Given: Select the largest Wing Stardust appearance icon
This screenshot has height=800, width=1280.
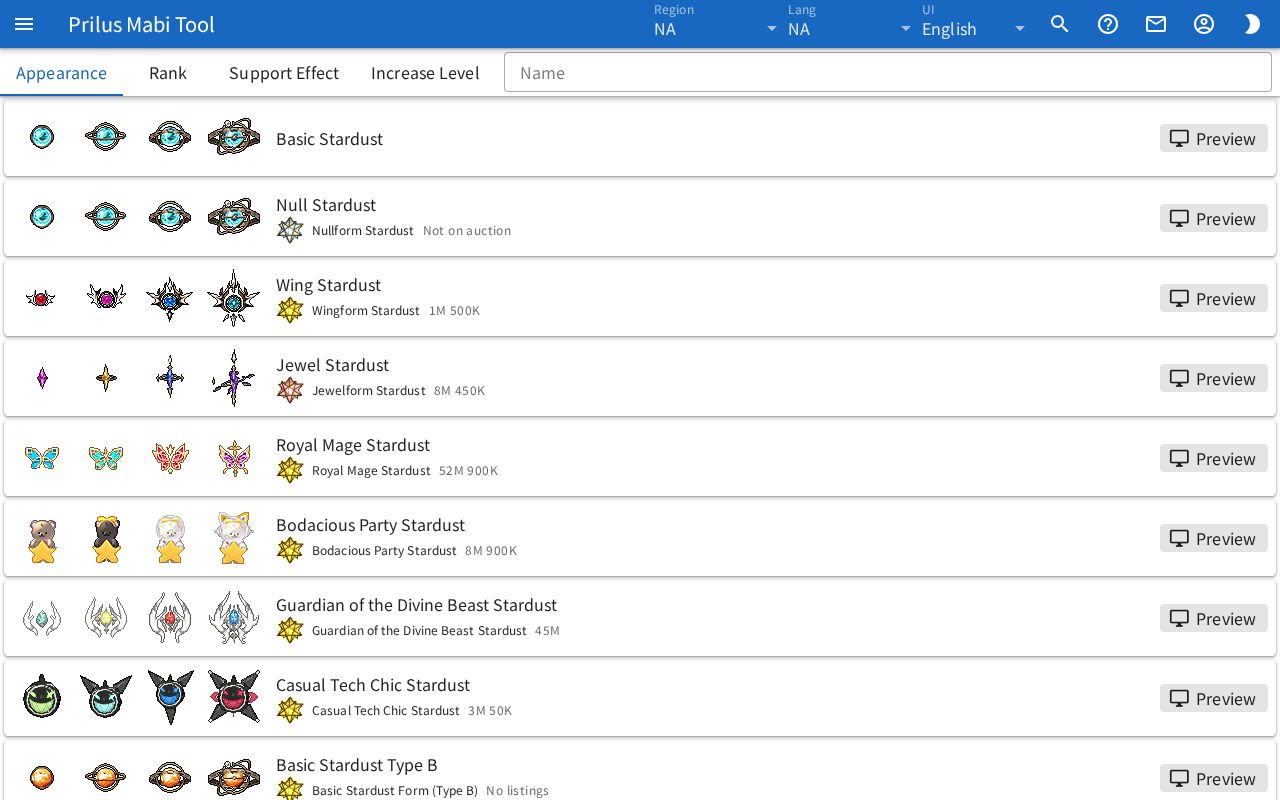Looking at the screenshot, I should [234, 298].
